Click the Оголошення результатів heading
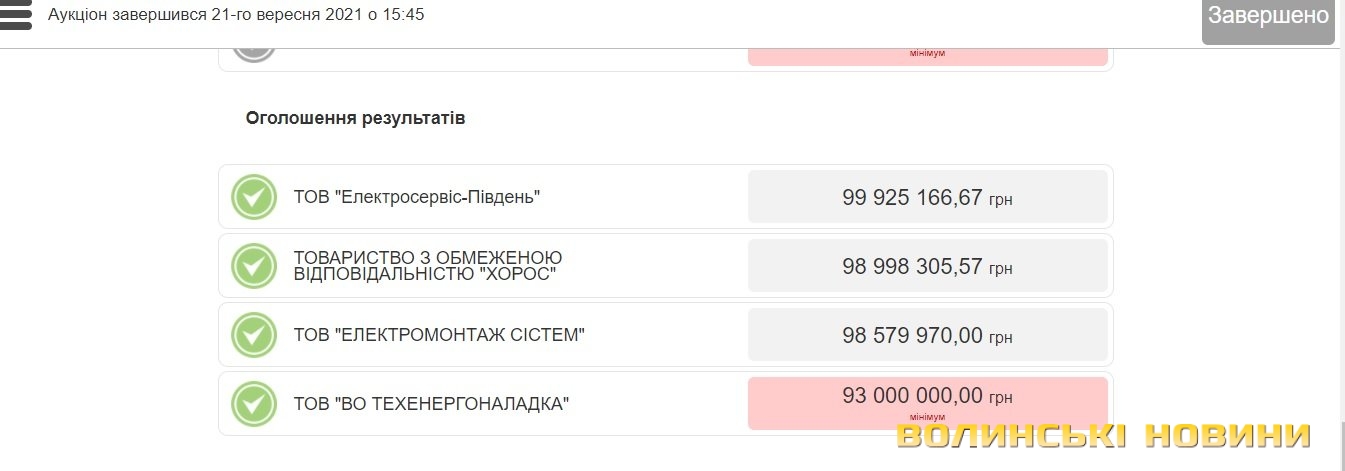 (355, 118)
